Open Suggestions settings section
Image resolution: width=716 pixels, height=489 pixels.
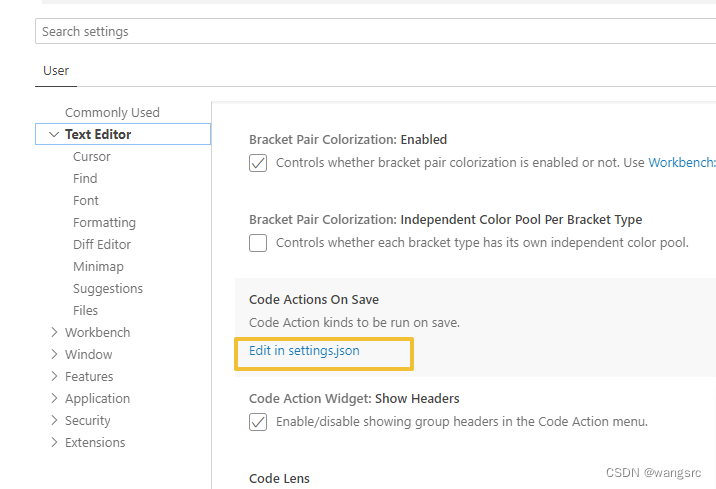[108, 289]
